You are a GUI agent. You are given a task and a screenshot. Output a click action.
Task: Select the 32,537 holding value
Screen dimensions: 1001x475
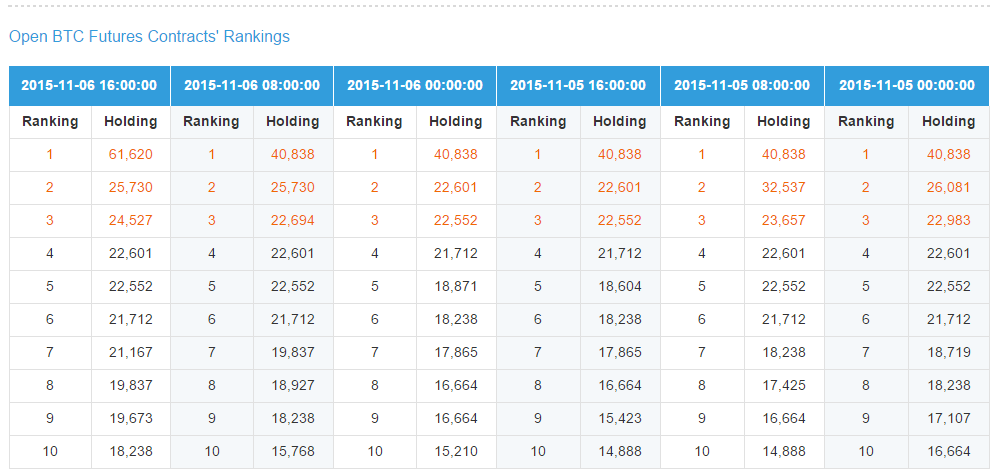[784, 188]
